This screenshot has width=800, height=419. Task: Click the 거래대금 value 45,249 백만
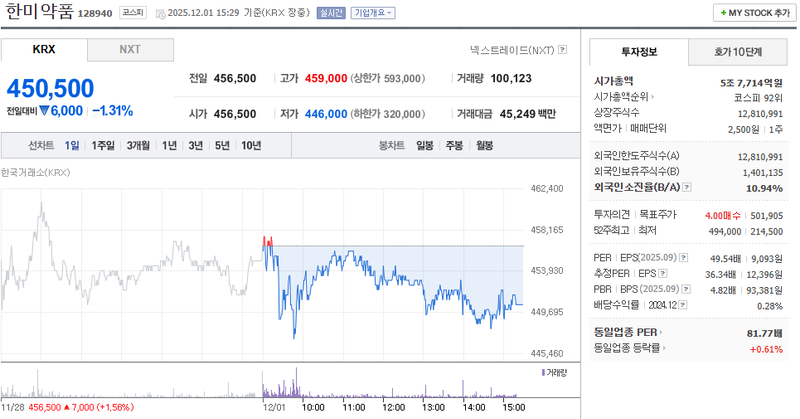(x=528, y=114)
